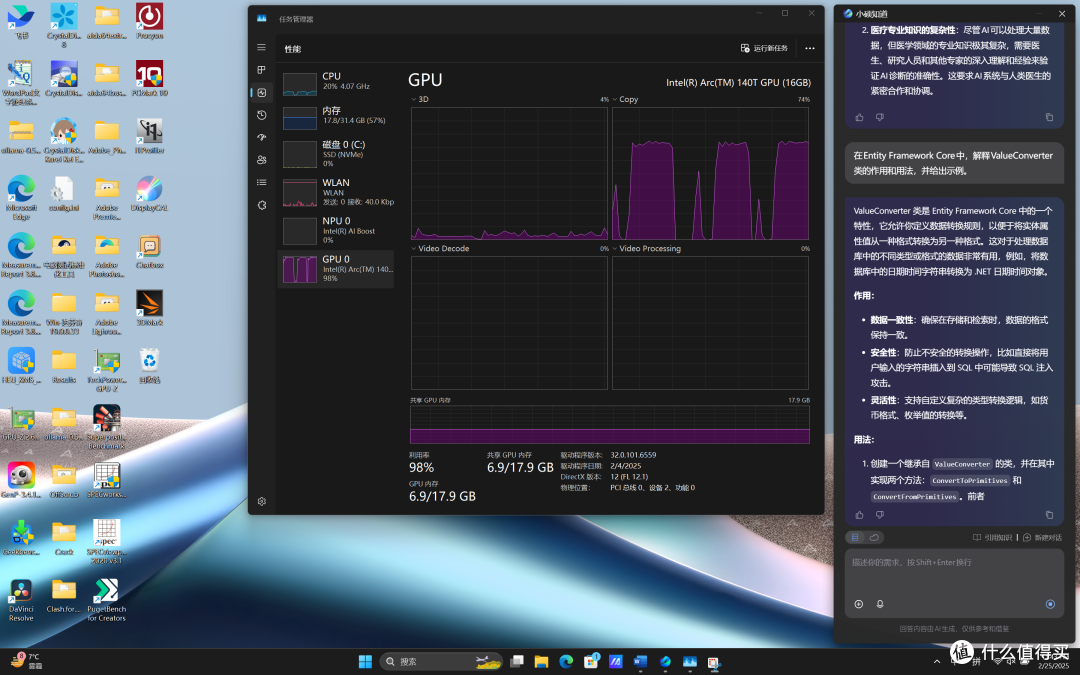This screenshot has height=675, width=1080.
Task: Select DisplayCAL desktop shortcut
Action: 149,193
